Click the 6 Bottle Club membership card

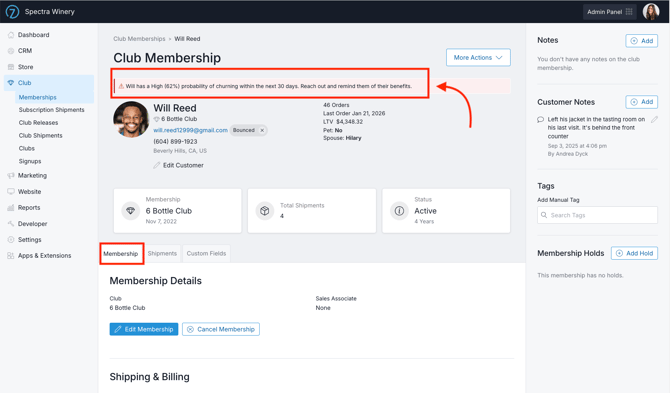[x=177, y=211]
